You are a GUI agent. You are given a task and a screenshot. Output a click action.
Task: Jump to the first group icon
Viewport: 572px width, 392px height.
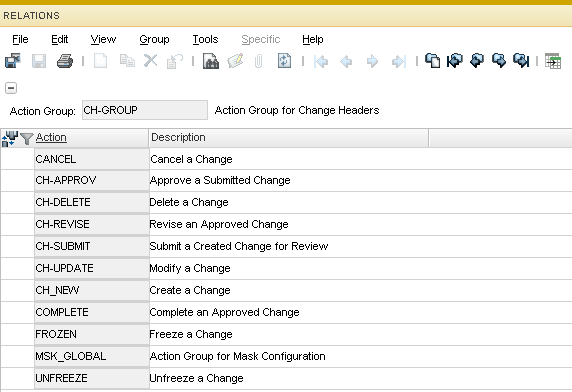coord(455,61)
